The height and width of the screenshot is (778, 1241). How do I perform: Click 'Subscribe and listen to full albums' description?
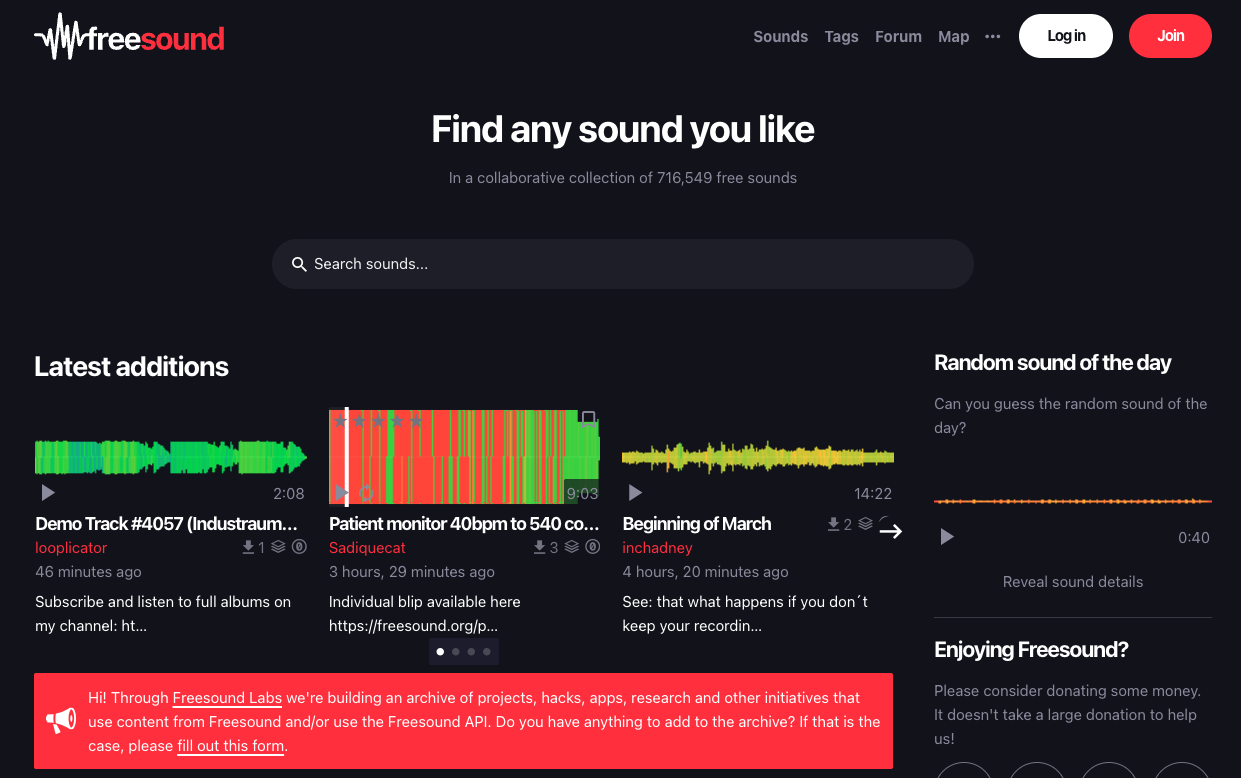(163, 614)
